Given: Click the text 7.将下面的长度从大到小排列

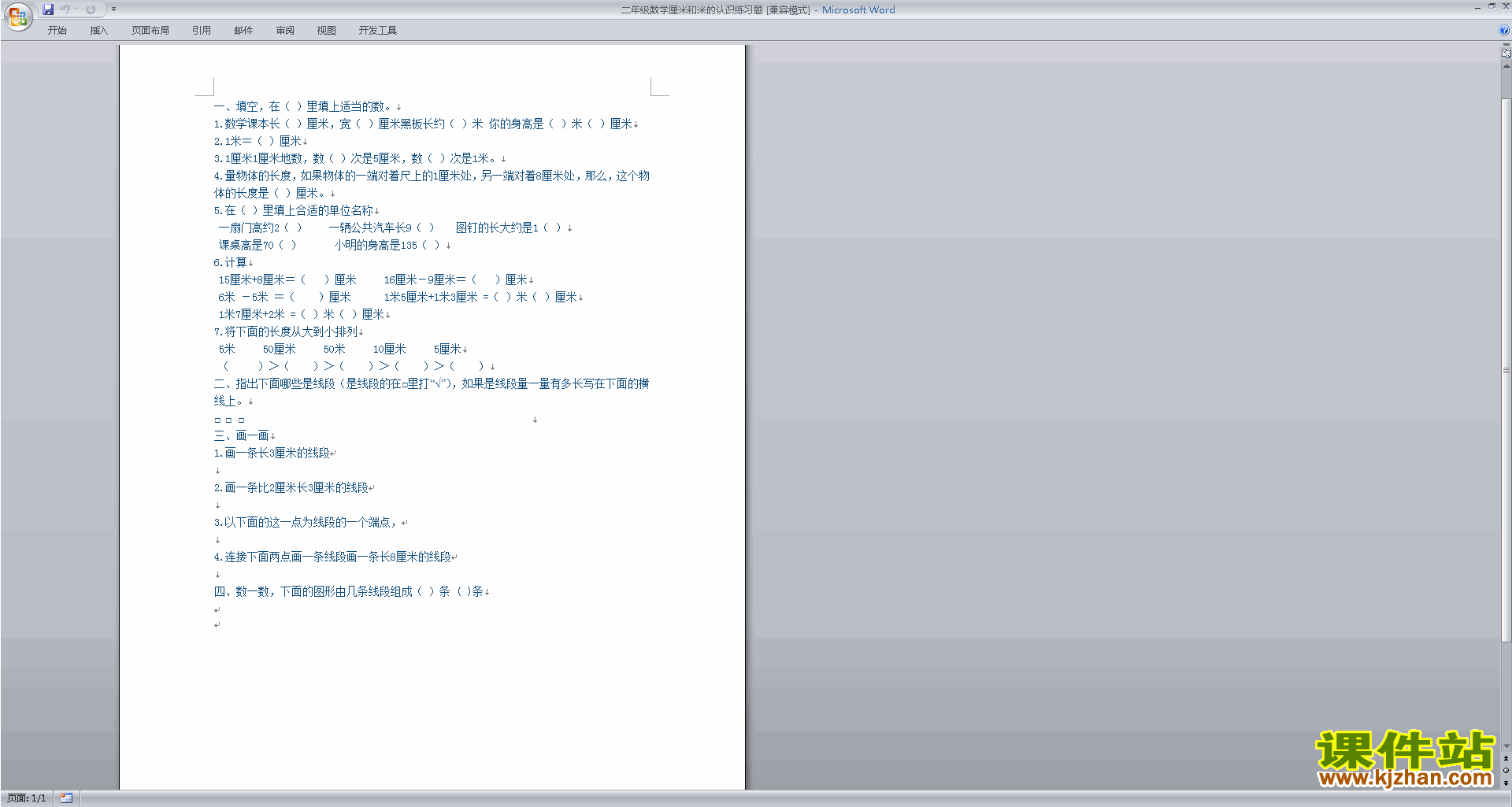Looking at the screenshot, I should (x=285, y=331).
